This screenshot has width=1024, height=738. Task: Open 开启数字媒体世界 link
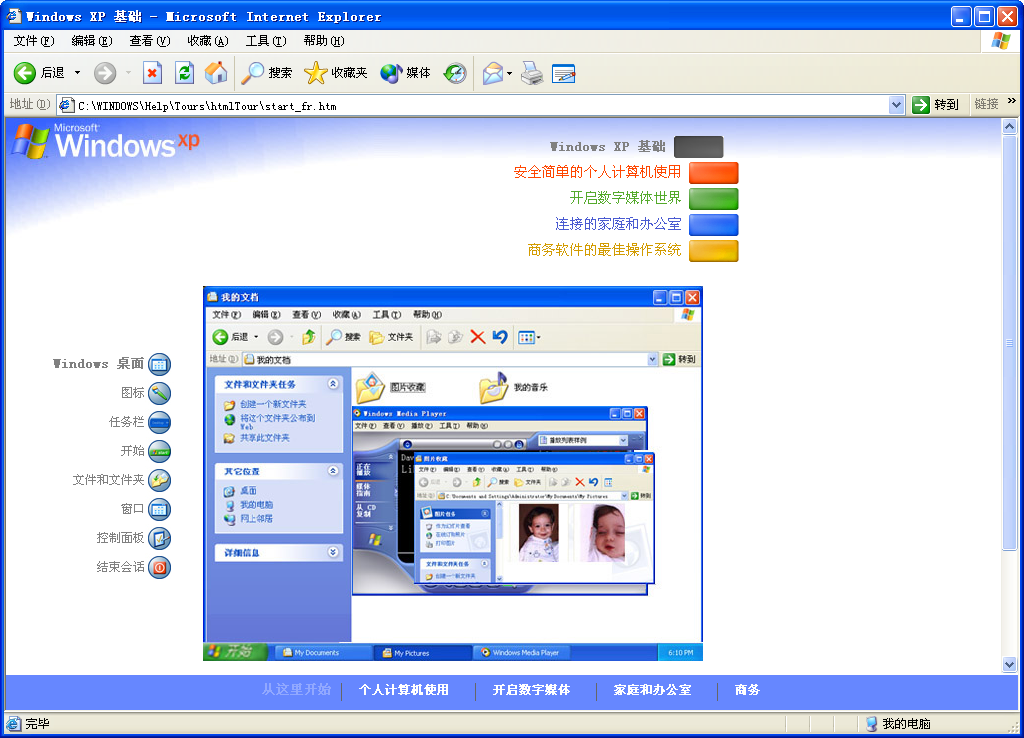[x=625, y=198]
